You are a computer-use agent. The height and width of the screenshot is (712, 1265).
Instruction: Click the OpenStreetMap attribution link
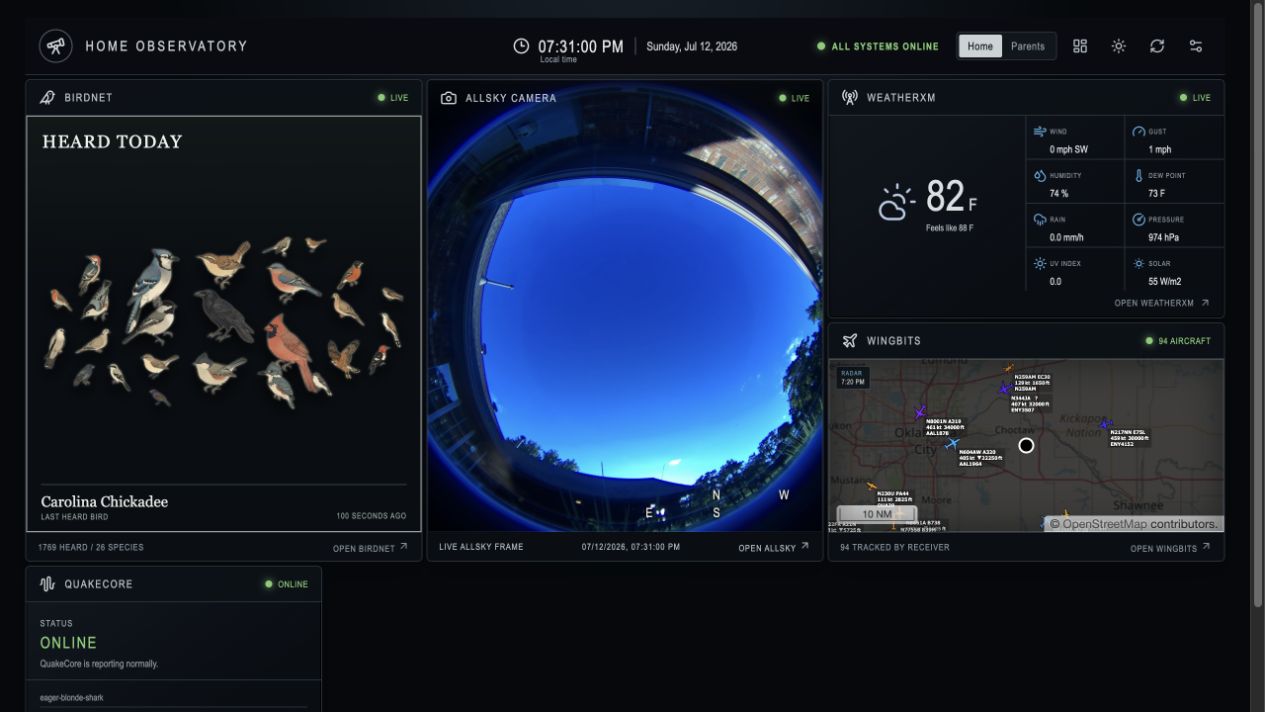(x=1103, y=524)
